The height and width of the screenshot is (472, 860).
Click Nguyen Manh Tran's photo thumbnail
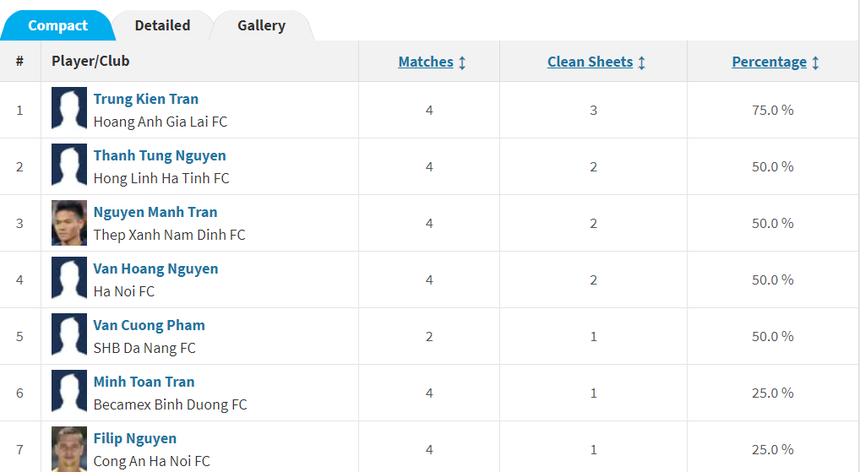point(70,223)
